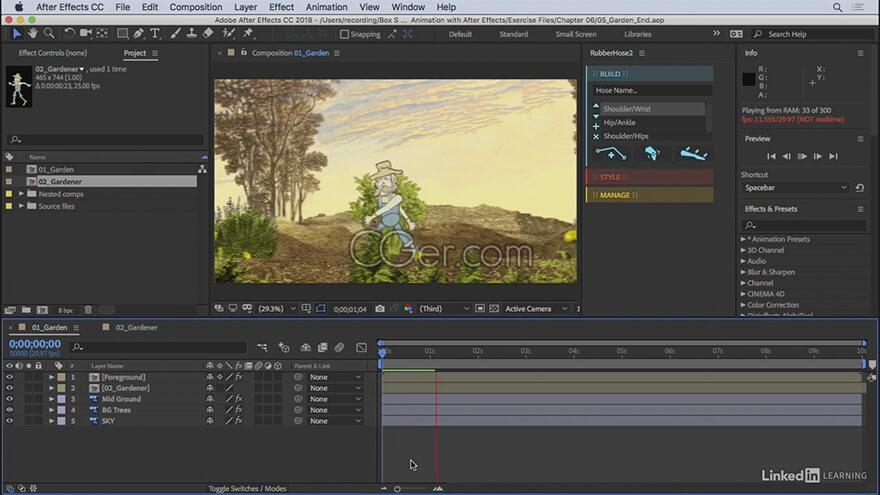This screenshot has width=880, height=495.
Task: Click the Hose Name input field
Action: [x=652, y=90]
